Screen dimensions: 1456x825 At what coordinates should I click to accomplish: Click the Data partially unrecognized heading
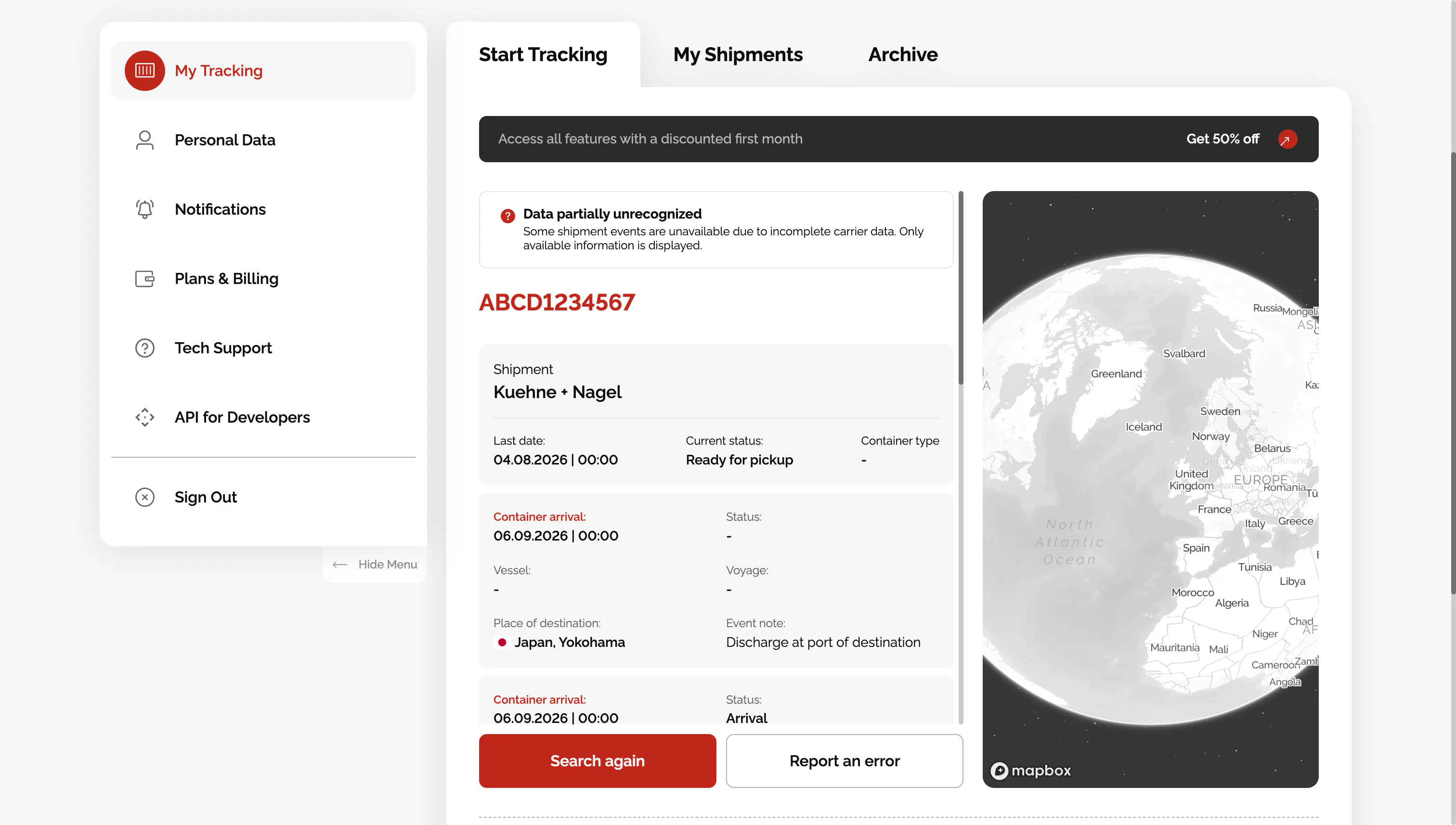612,214
